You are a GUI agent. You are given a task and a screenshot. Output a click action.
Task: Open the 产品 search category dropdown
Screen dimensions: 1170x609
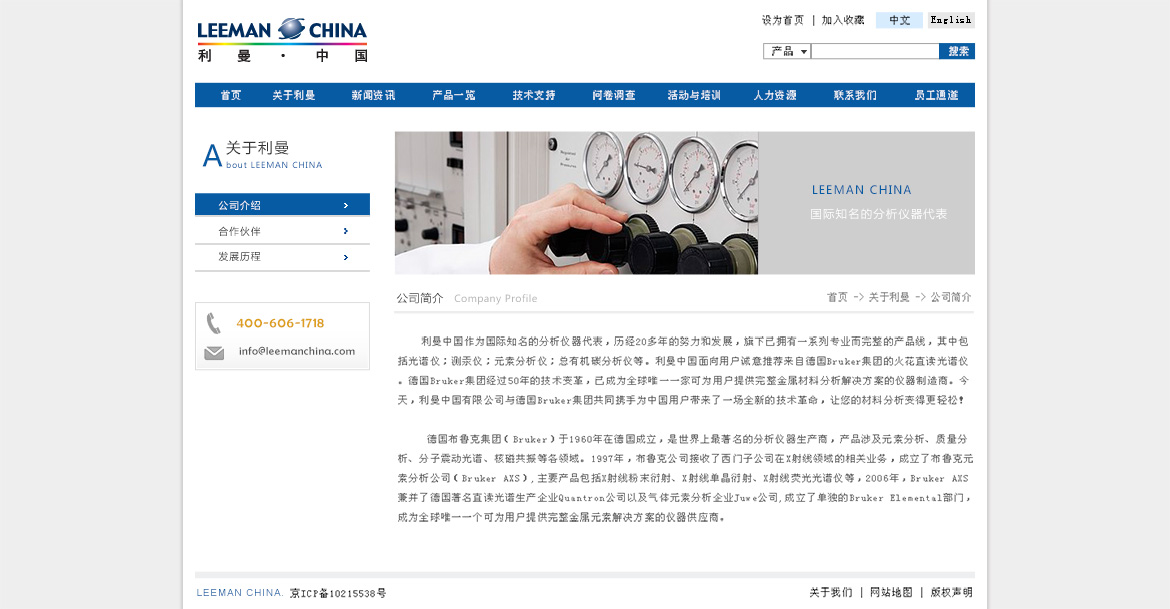786,51
